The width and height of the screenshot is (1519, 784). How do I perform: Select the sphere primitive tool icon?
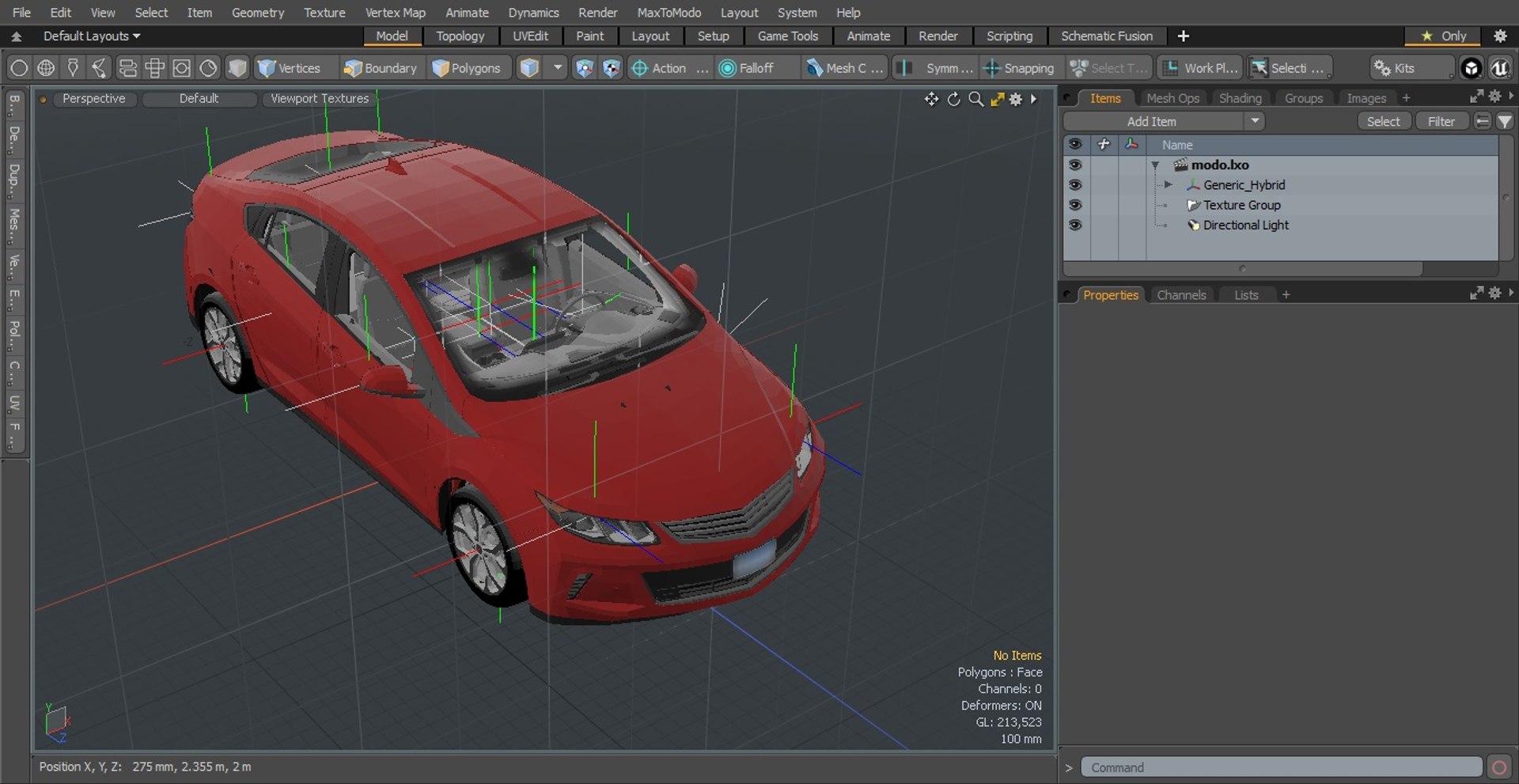[x=19, y=68]
